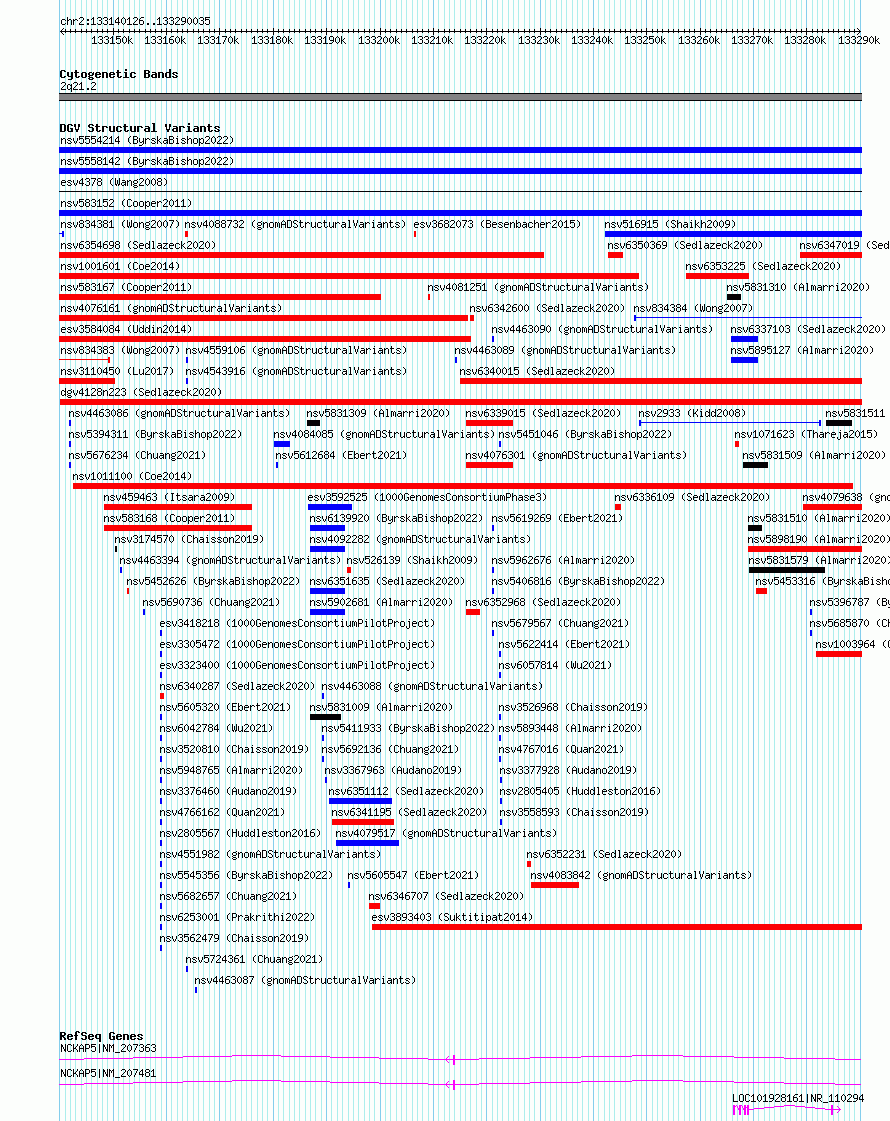Click nsv1011100 (Coe2014) label

click(132, 476)
